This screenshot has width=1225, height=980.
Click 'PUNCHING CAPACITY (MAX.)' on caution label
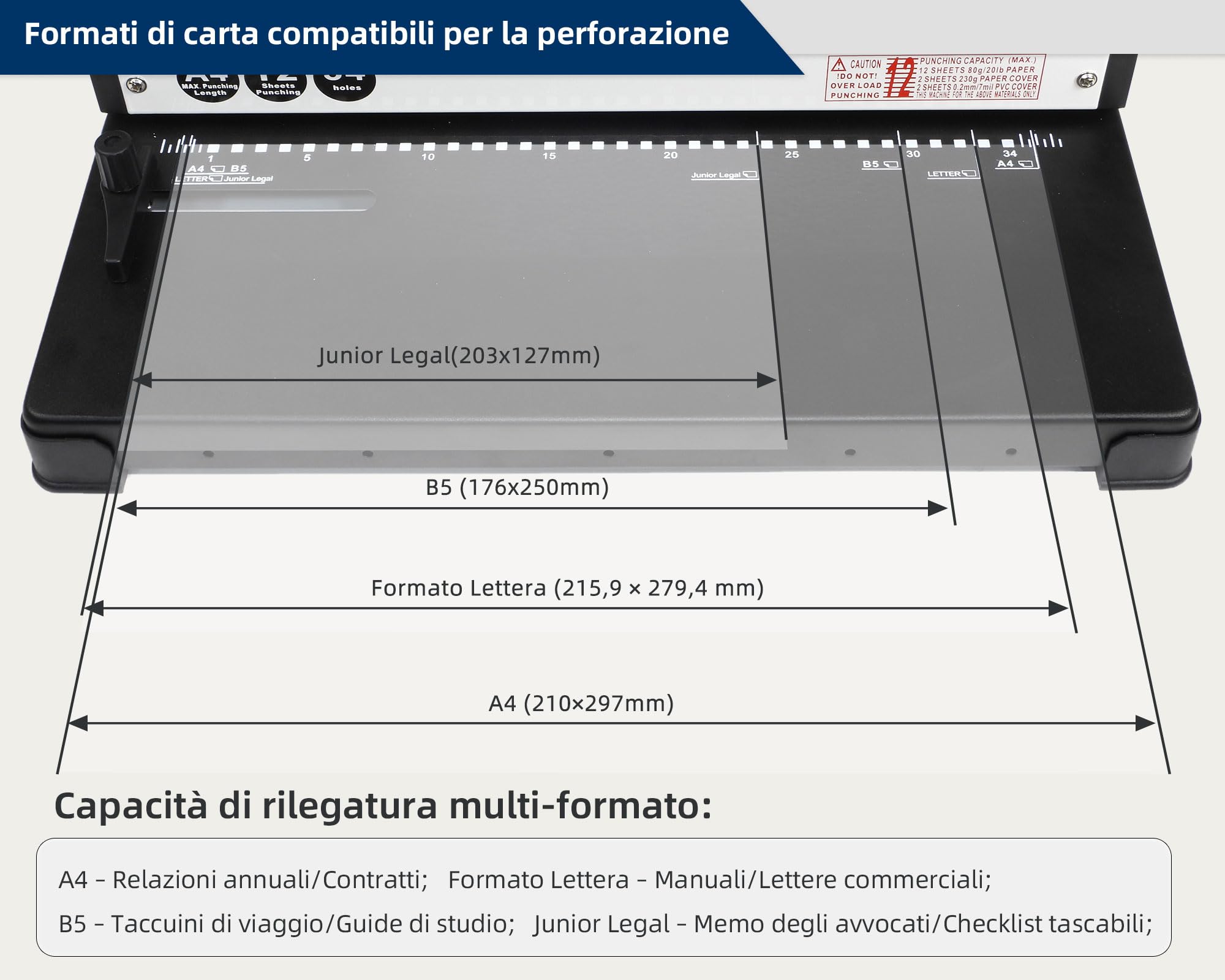pyautogui.click(x=978, y=61)
